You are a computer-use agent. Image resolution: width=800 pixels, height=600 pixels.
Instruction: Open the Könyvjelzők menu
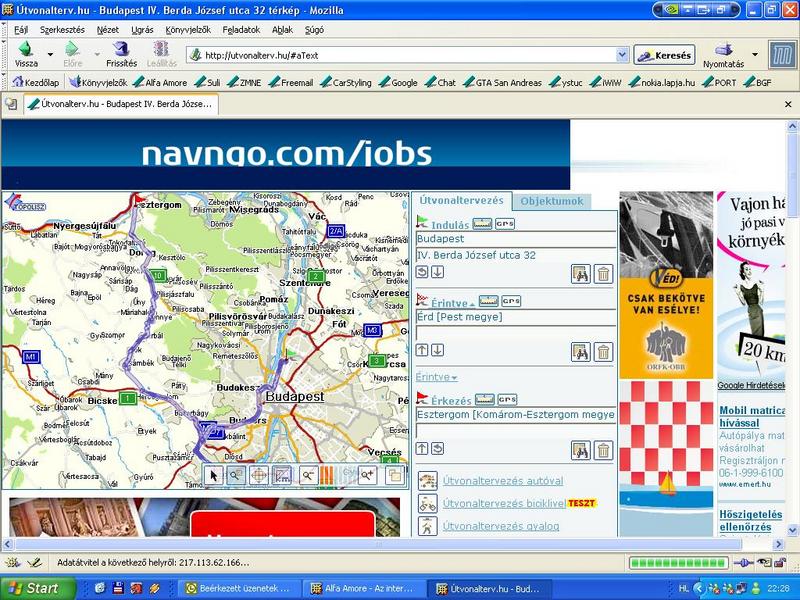[188, 30]
